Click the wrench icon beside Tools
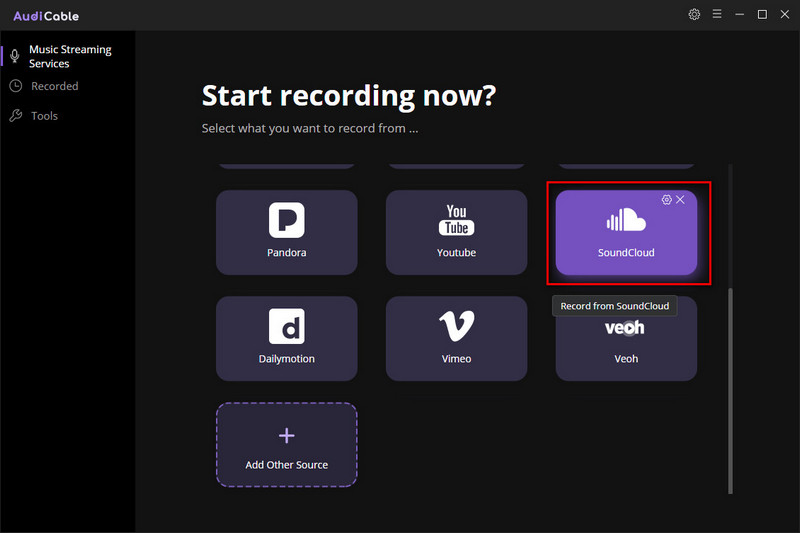 (16, 116)
